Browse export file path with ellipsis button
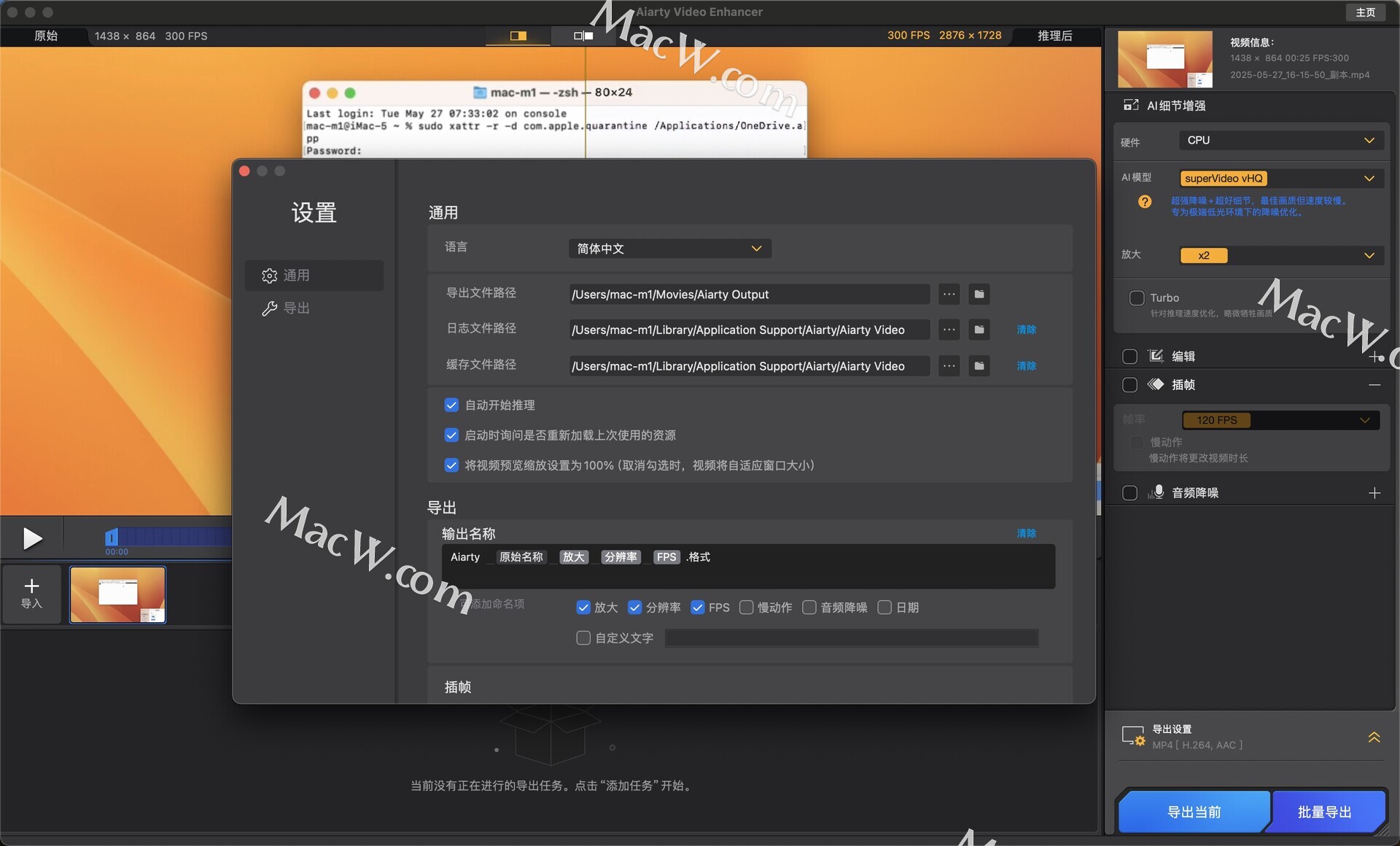The width and height of the screenshot is (1400, 846). [949, 295]
